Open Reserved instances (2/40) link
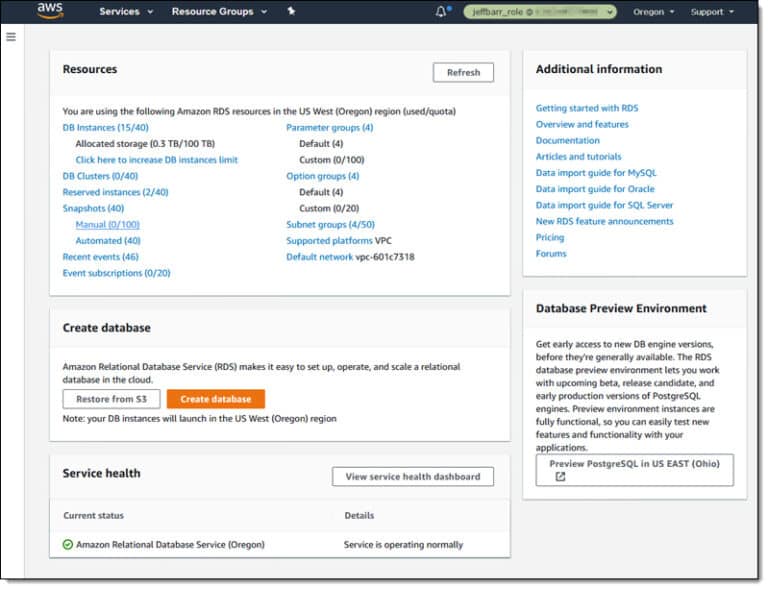Screen dimensions: 768x589 point(115,192)
